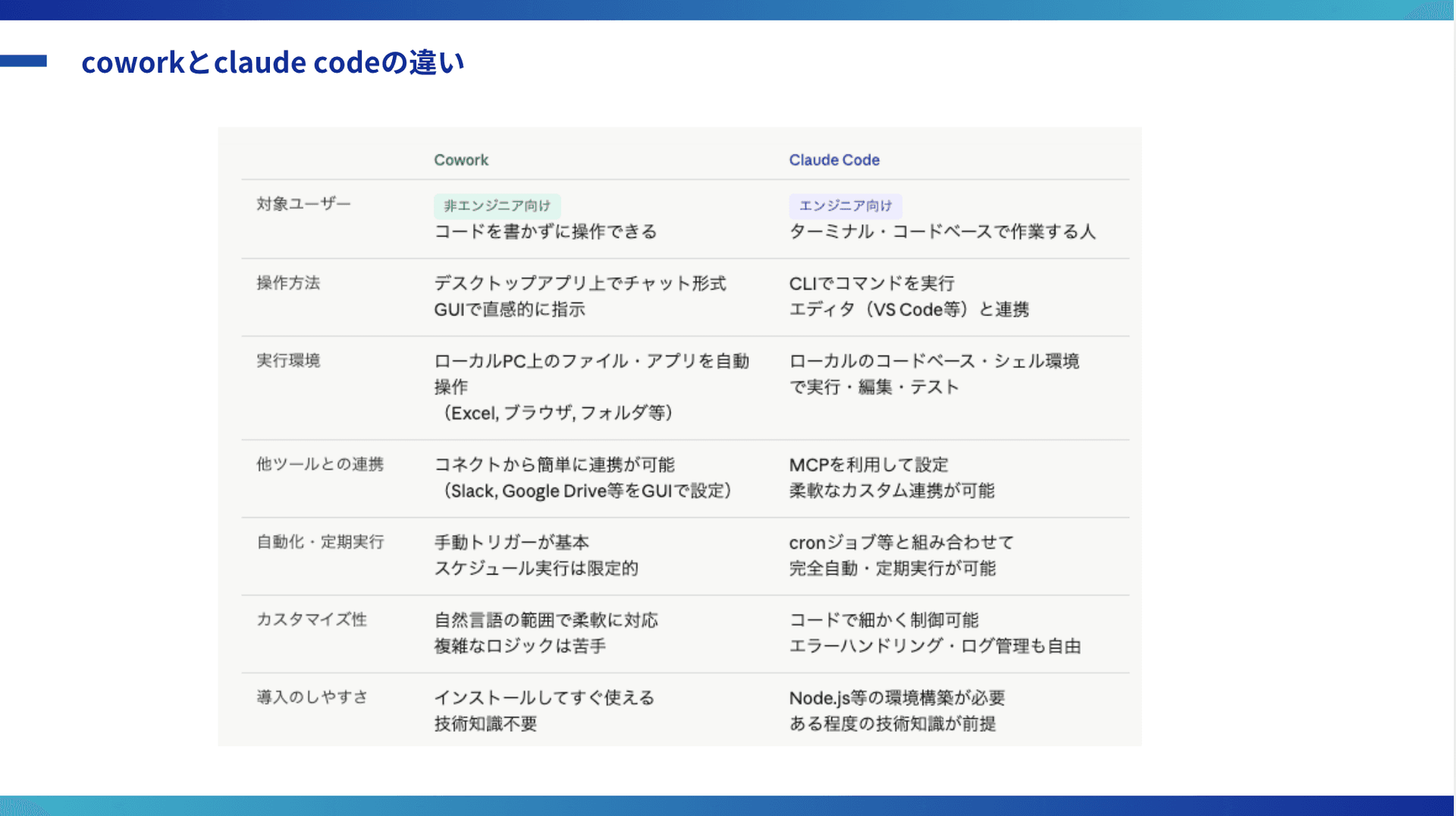Select text '（Excel, ブラウザ, フォルダ等）'
The height and width of the screenshot is (816, 1456).
point(557,413)
